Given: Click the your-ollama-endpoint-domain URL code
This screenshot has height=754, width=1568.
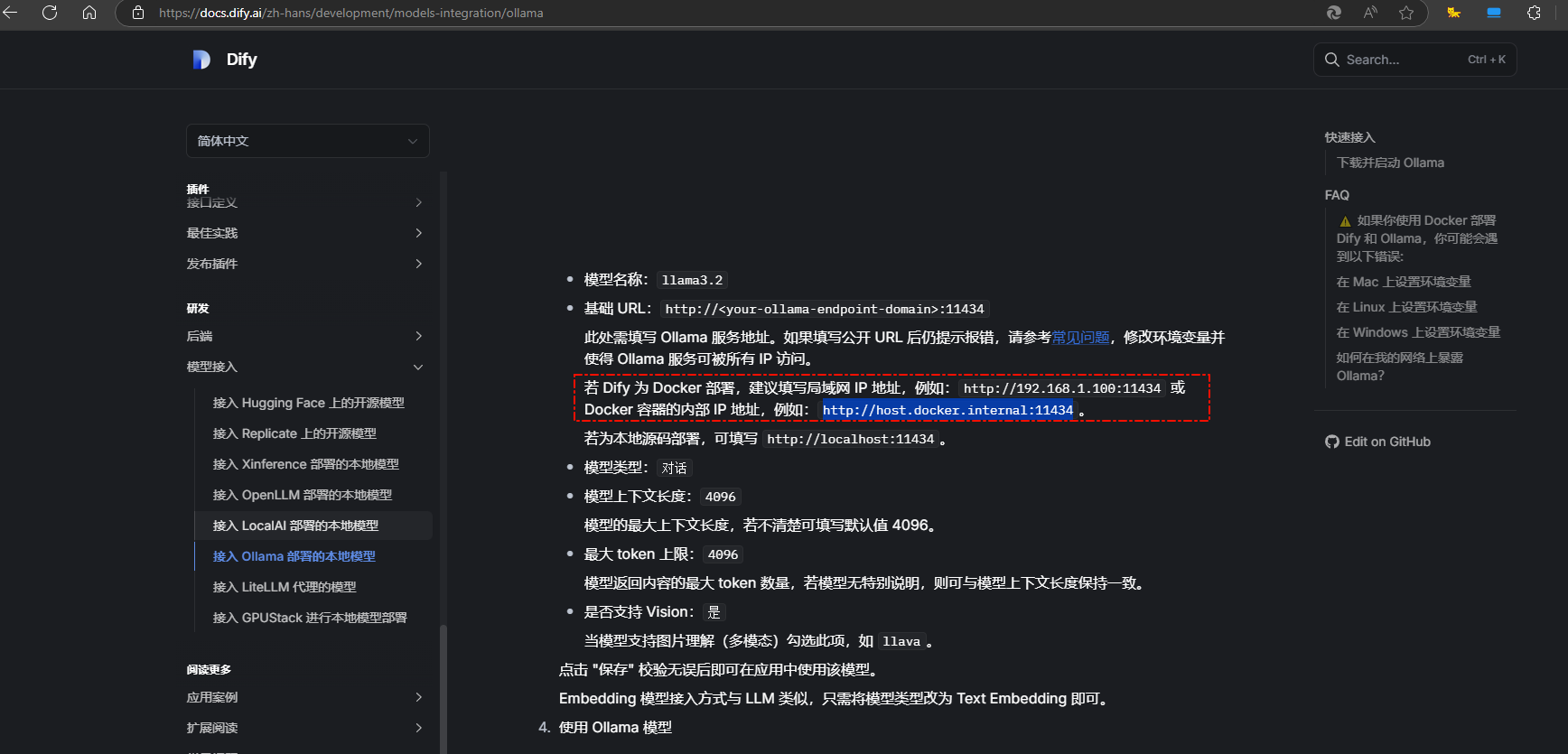Looking at the screenshot, I should click(825, 309).
